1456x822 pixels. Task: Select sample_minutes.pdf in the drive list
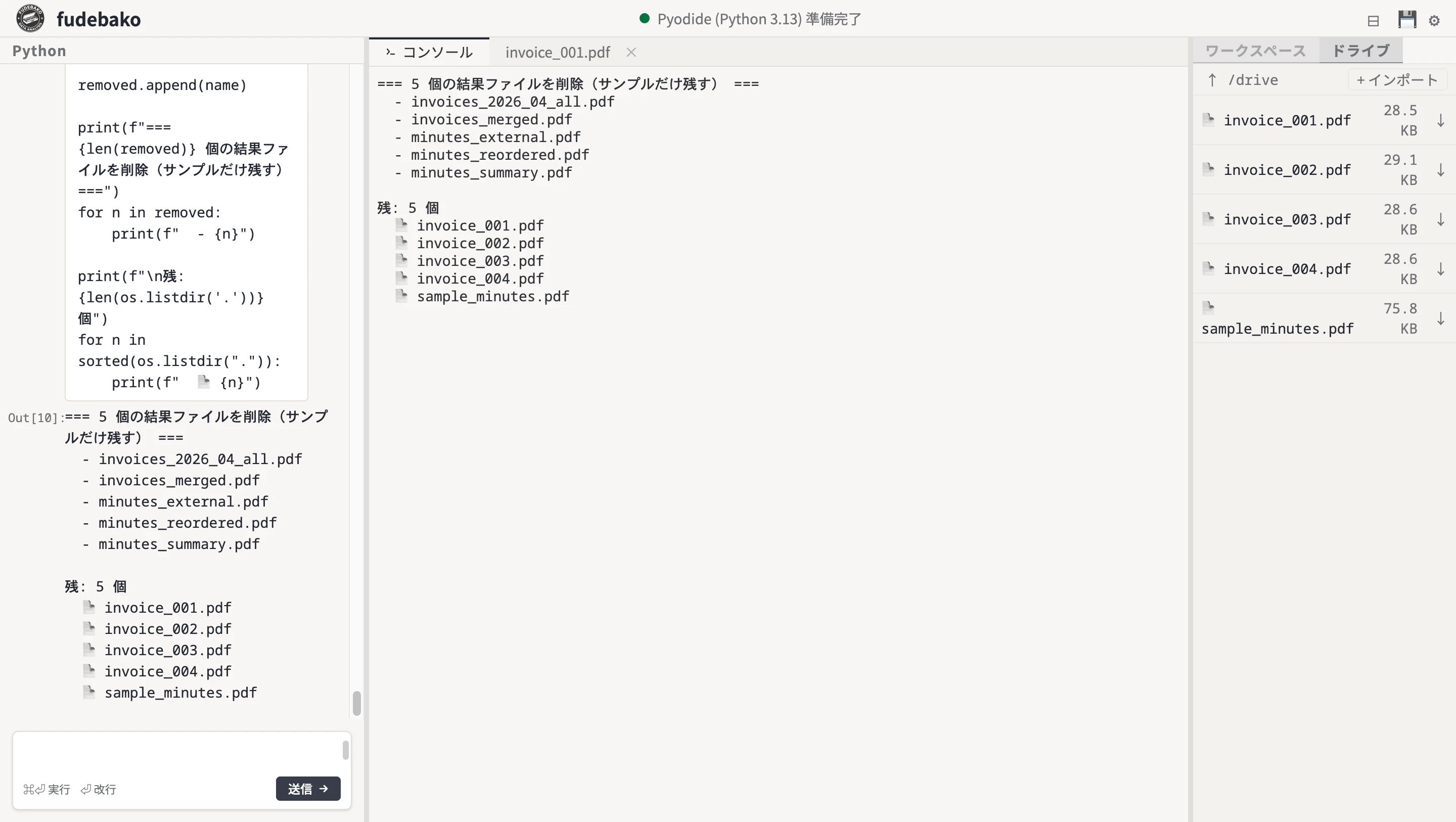1278,329
